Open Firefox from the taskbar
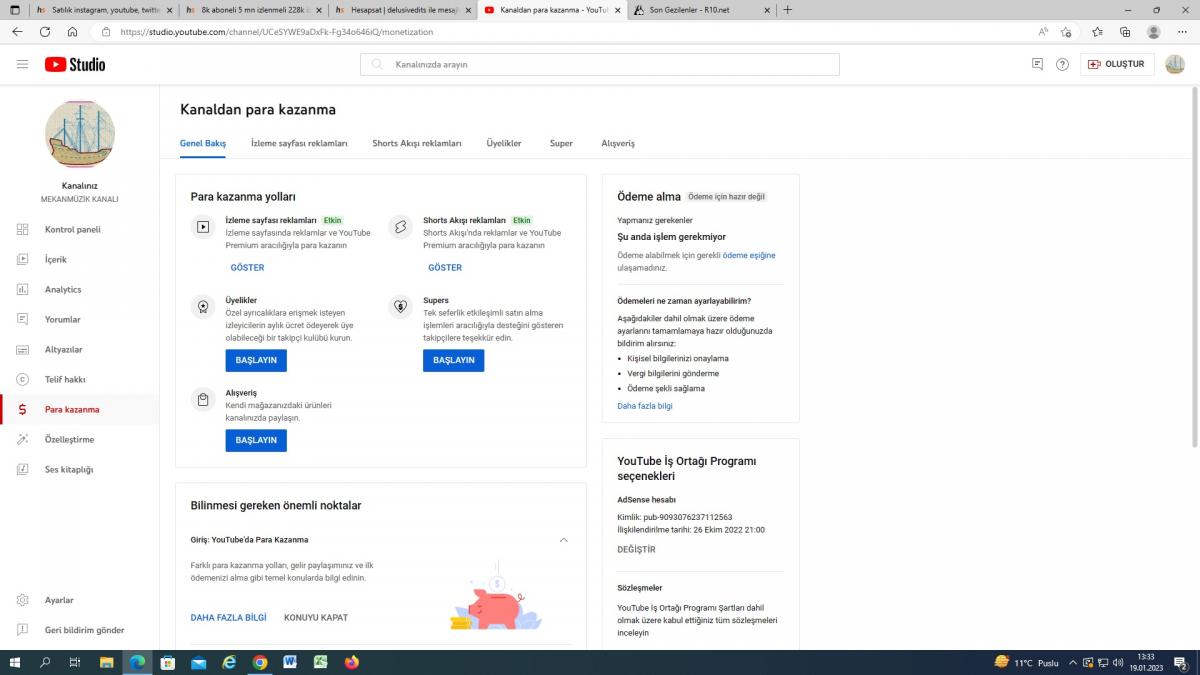Image resolution: width=1200 pixels, height=675 pixels. point(351,662)
